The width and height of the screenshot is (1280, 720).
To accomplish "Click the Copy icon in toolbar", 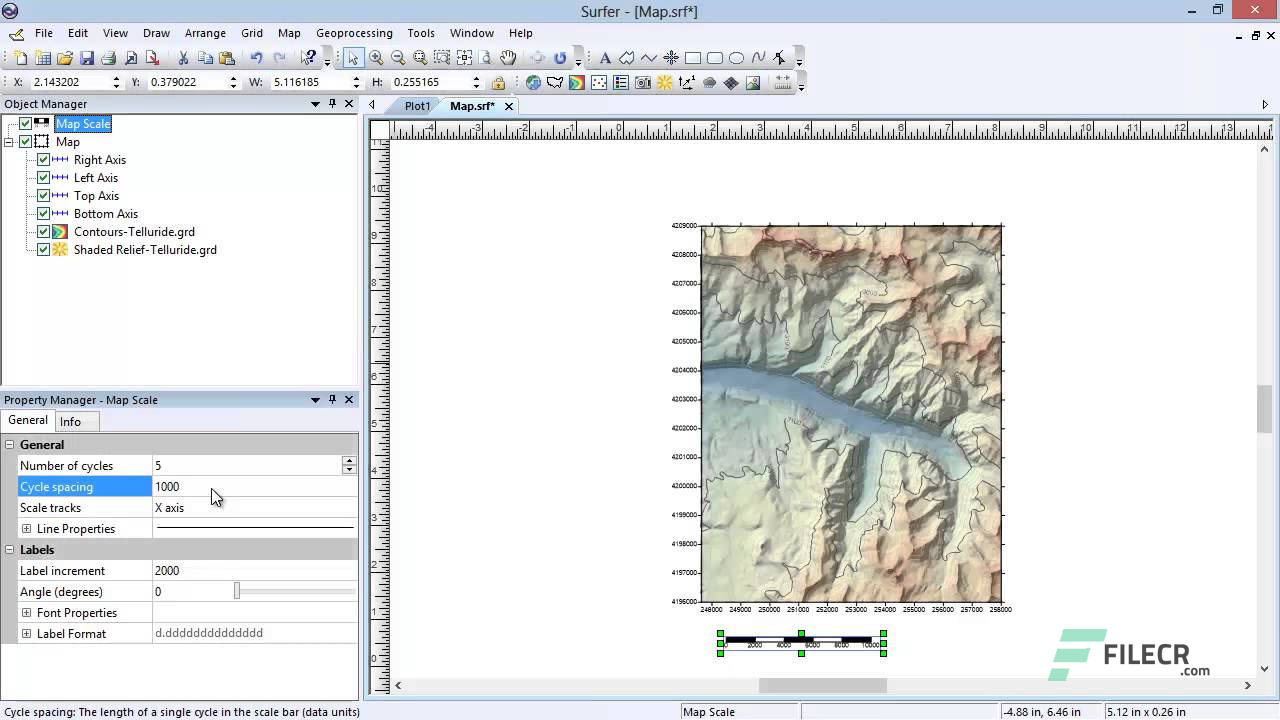I will [205, 58].
